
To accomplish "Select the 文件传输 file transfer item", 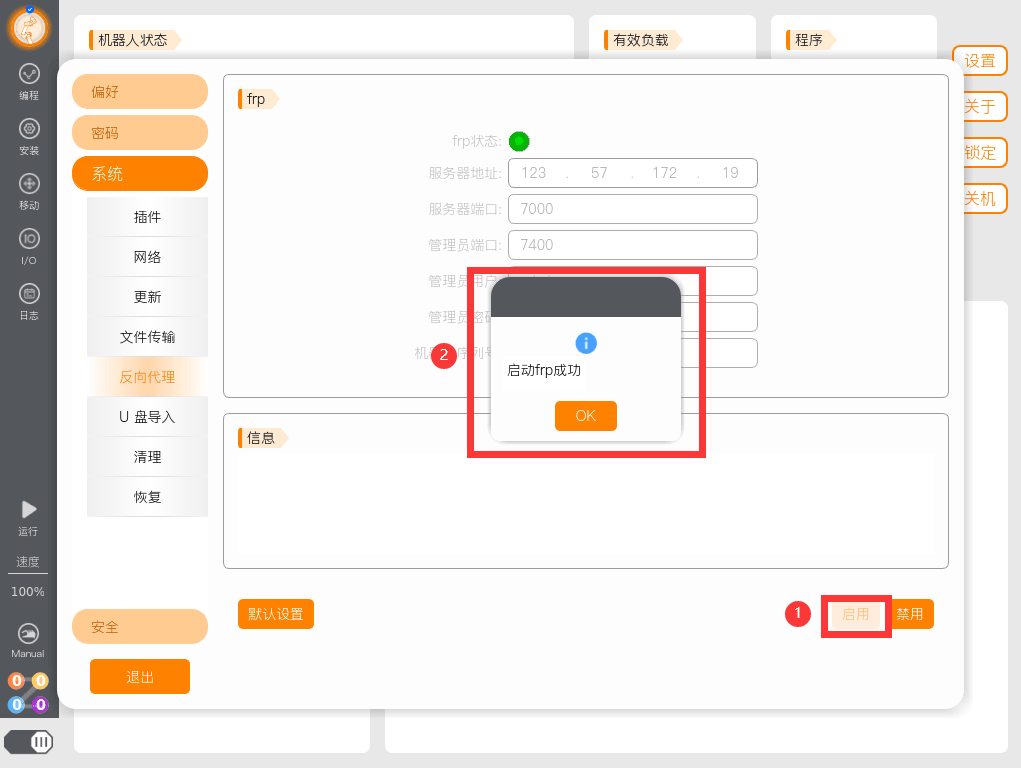I will tap(147, 337).
